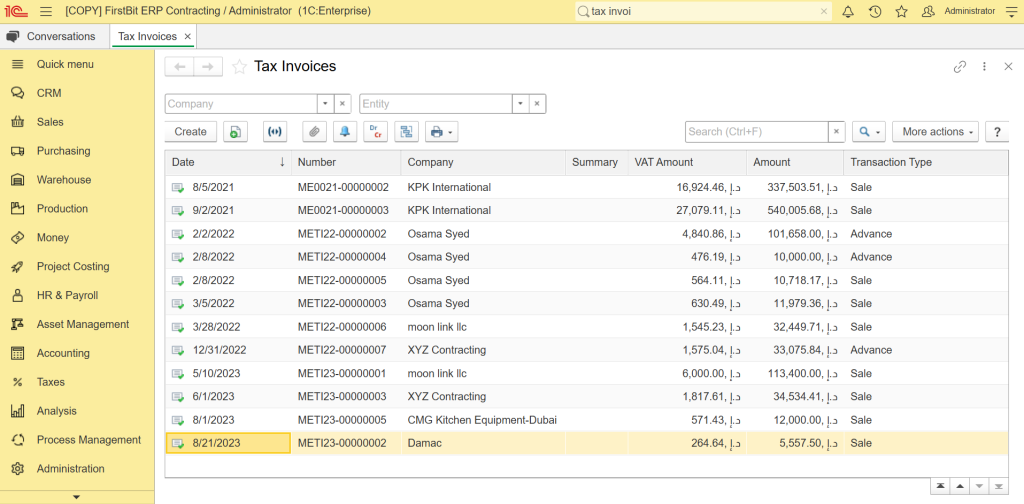Clear the list search field
The width and height of the screenshot is (1024, 504).
point(837,132)
